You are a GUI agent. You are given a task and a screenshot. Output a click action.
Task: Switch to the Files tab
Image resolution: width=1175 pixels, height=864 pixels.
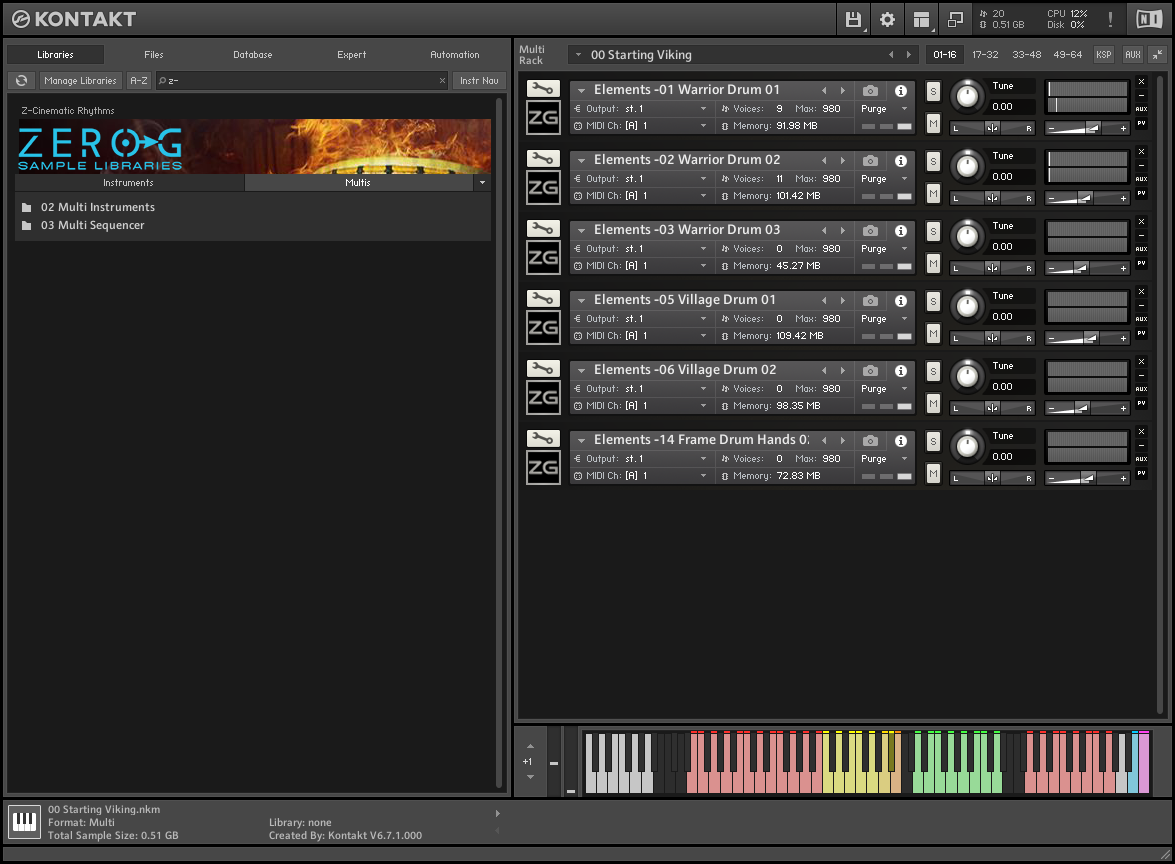point(153,55)
